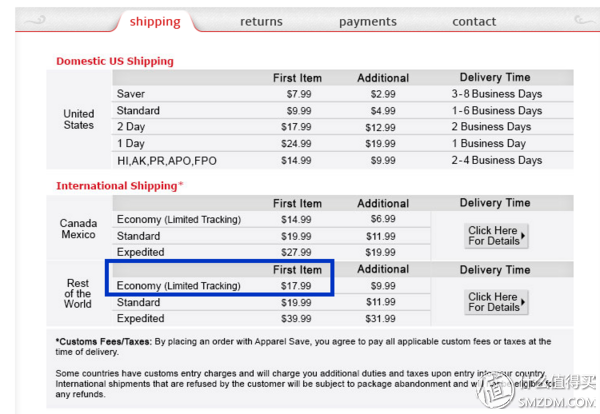600x414 pixels.
Task: Switch to the returns tab
Action: pos(261,21)
